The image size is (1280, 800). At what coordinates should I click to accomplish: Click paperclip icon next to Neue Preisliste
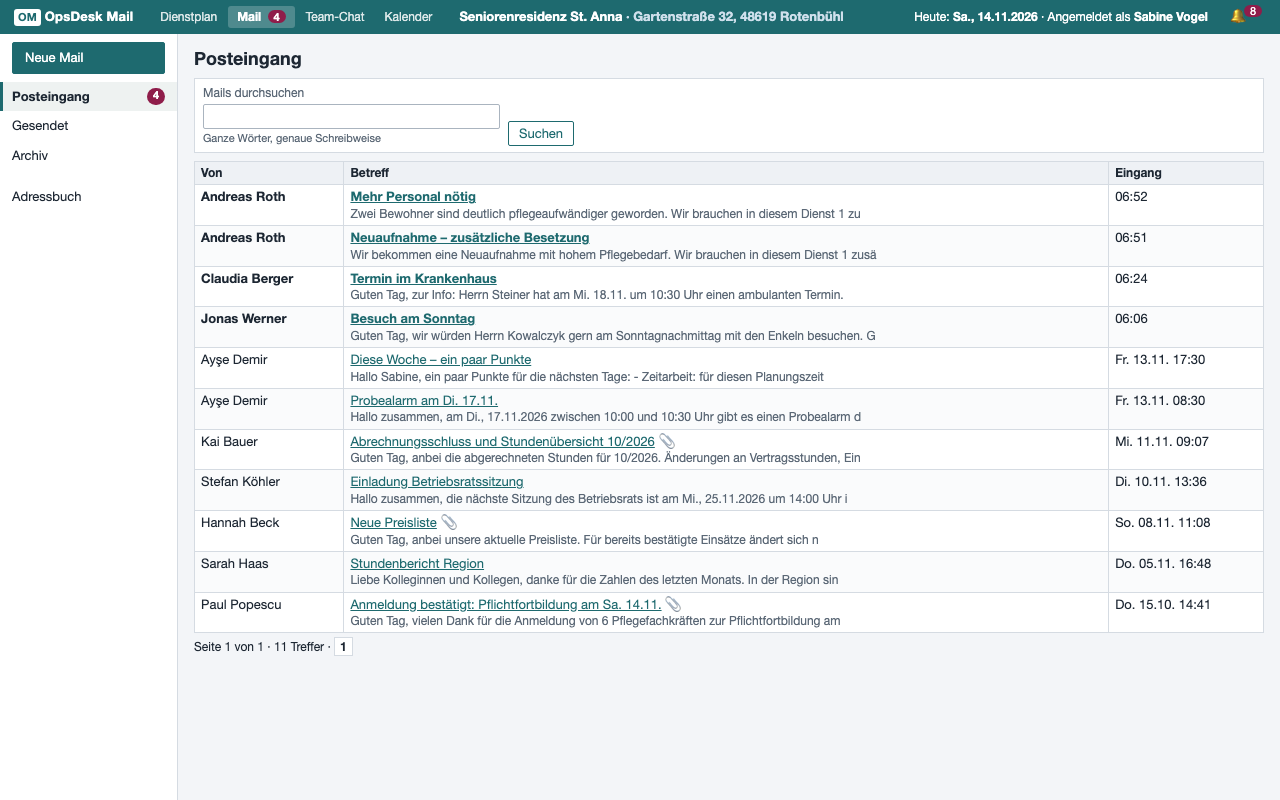450,522
